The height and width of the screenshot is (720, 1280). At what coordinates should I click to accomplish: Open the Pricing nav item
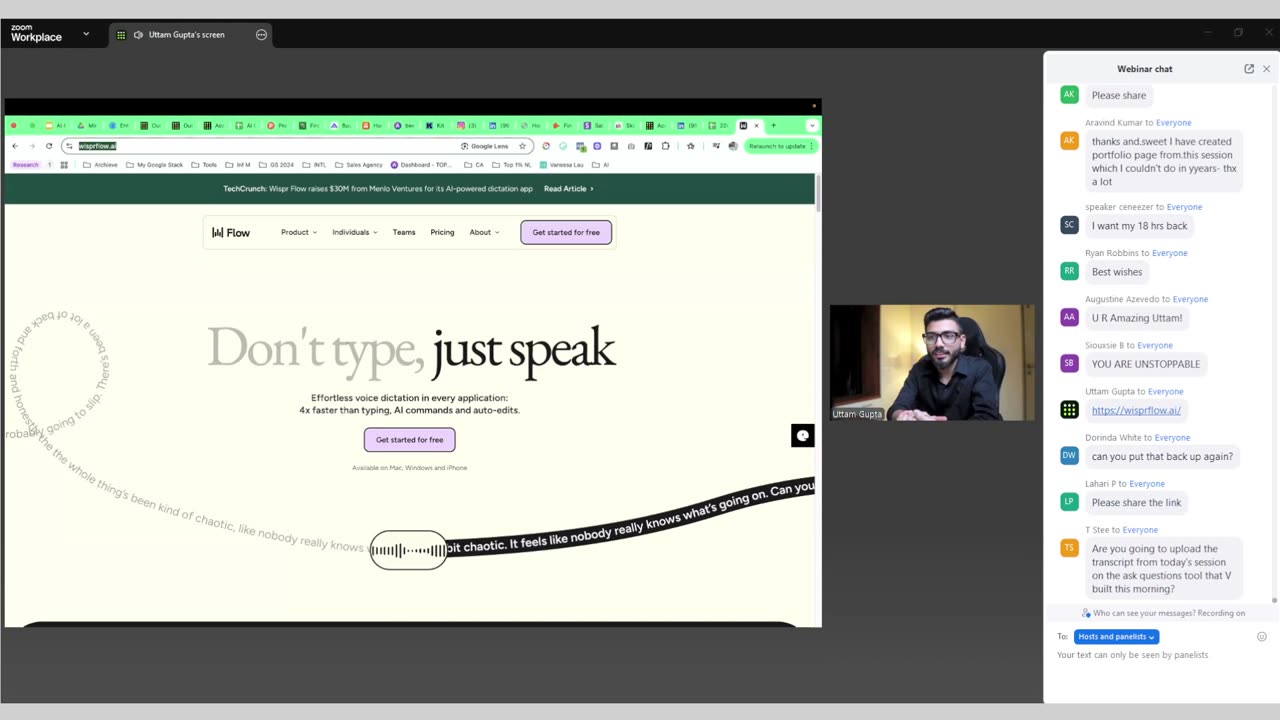442,232
